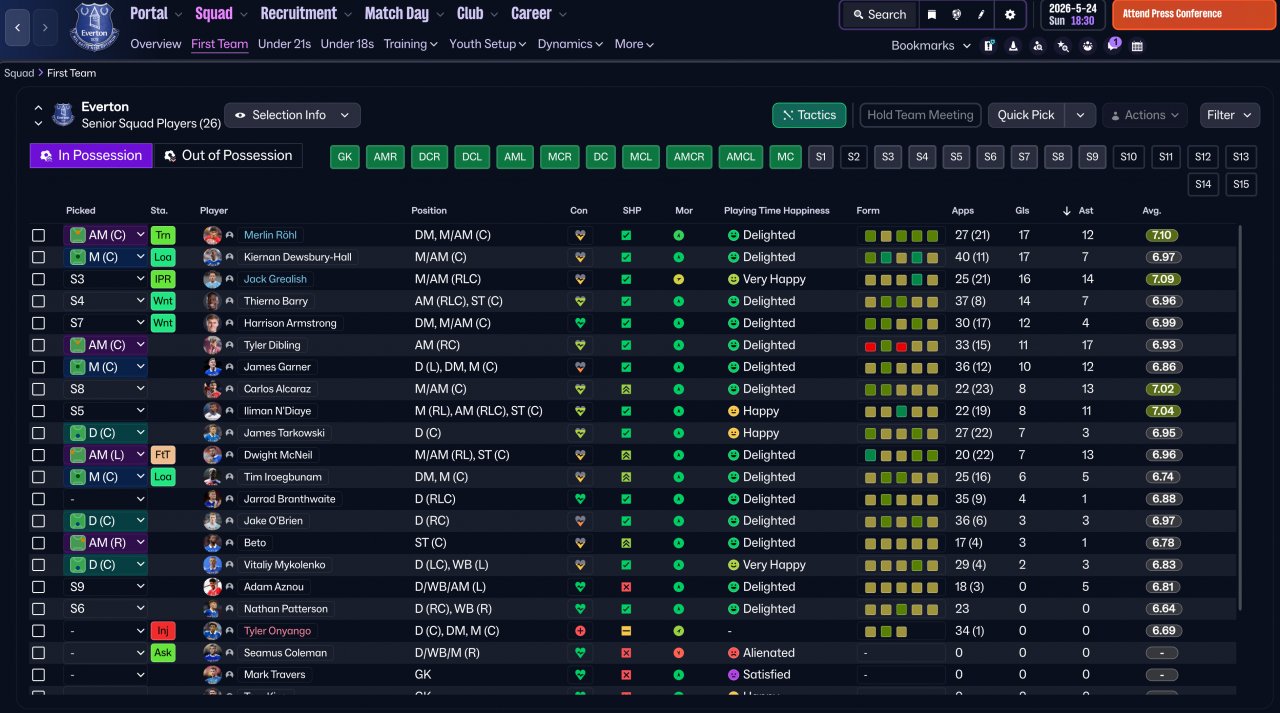1280x713 pixels.
Task: Sort the table by the Gls column
Action: point(1022,211)
